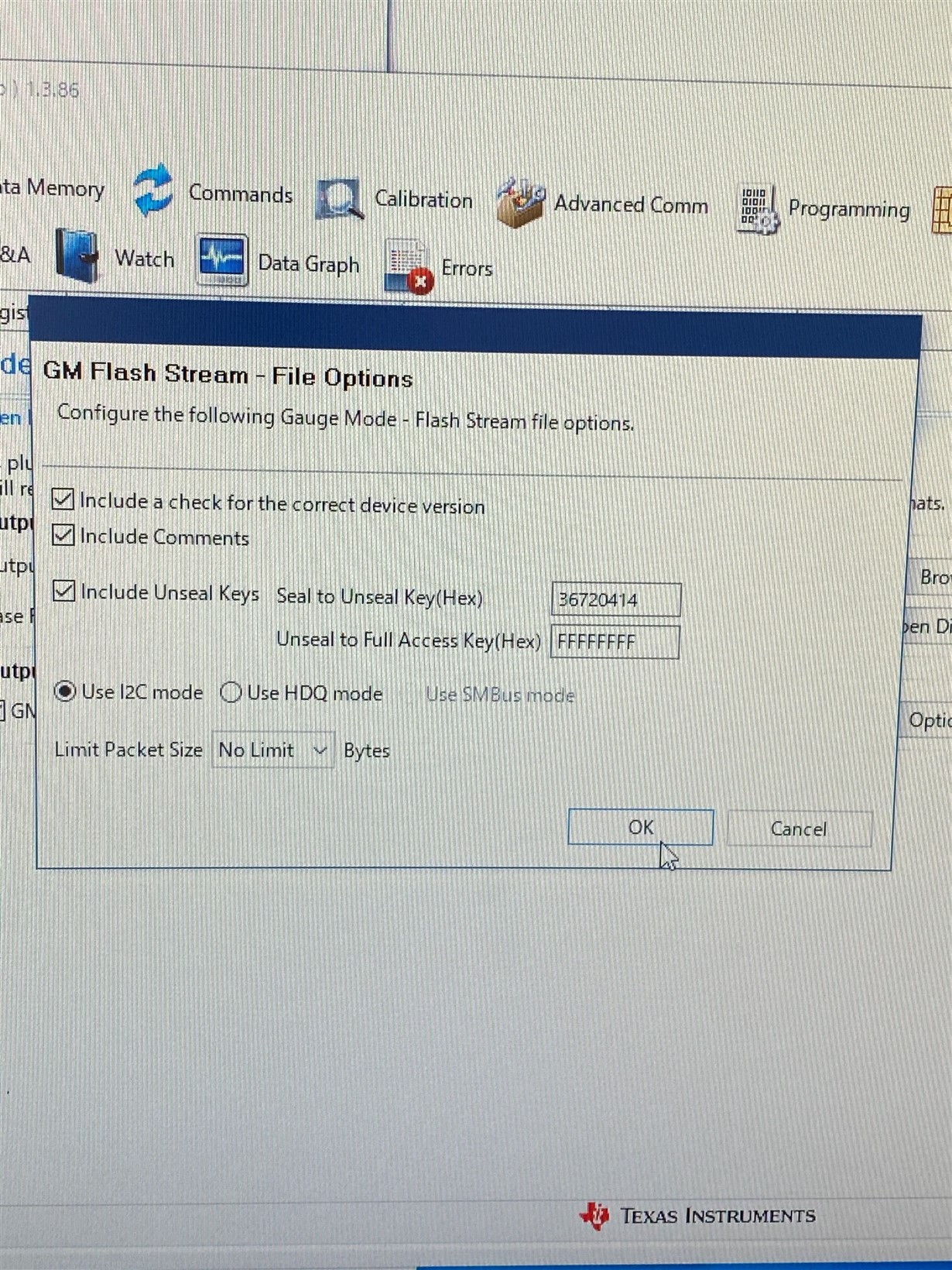The height and width of the screenshot is (1270, 952).
Task: Toggle the Include Unseal Keys checkbox
Action: [63, 591]
